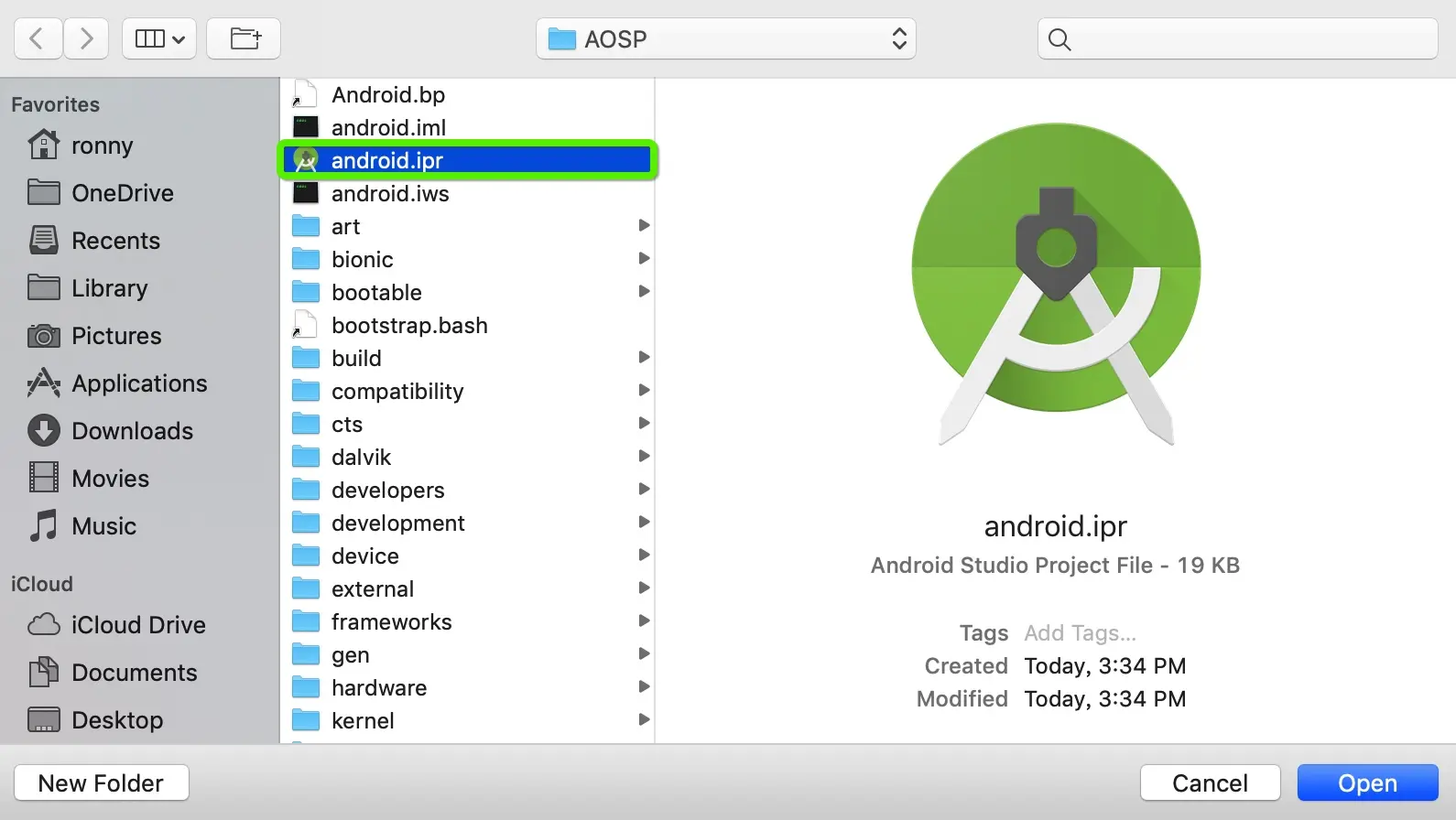This screenshot has height=820, width=1456.
Task: Expand the cts folder arrow
Action: coord(644,423)
